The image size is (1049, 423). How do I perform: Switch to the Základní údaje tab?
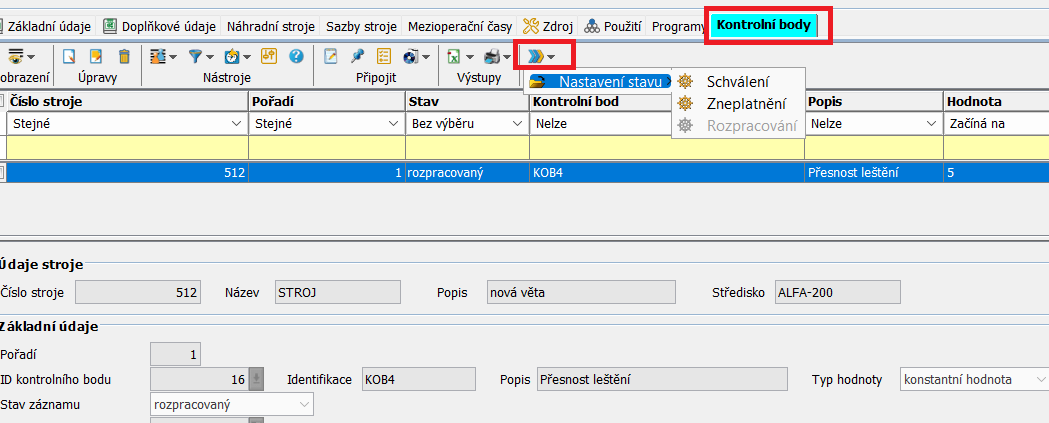(47, 26)
